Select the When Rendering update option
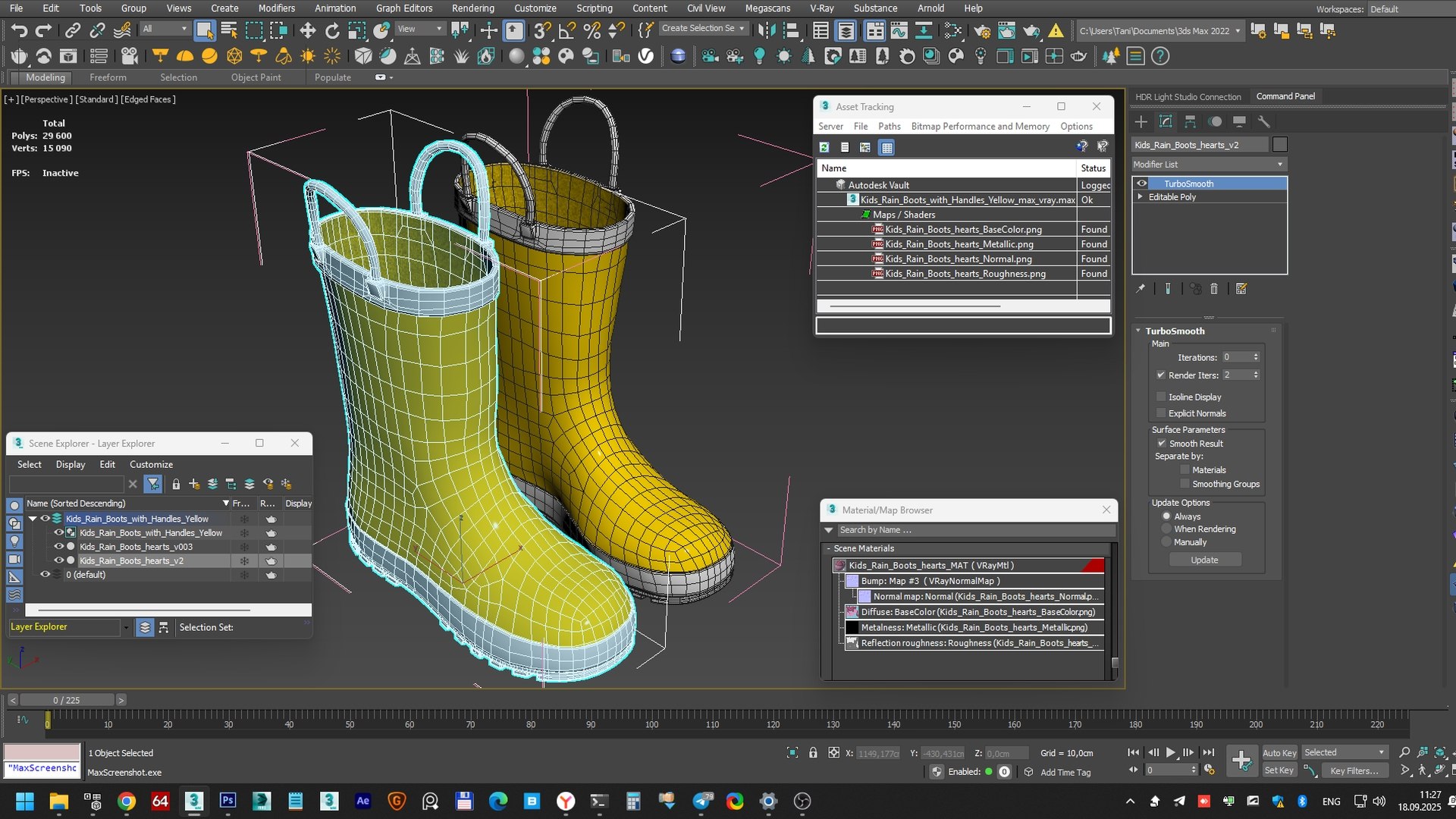This screenshot has width=1456, height=819. [x=1166, y=529]
